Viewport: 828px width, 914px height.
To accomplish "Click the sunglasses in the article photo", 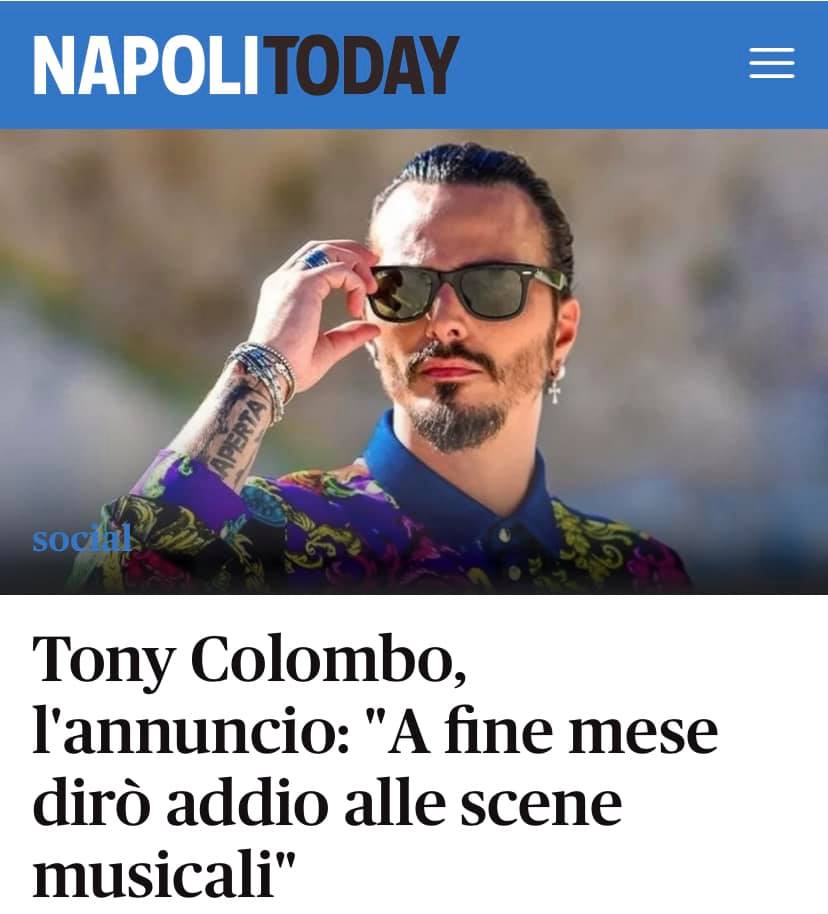I will pos(465,291).
